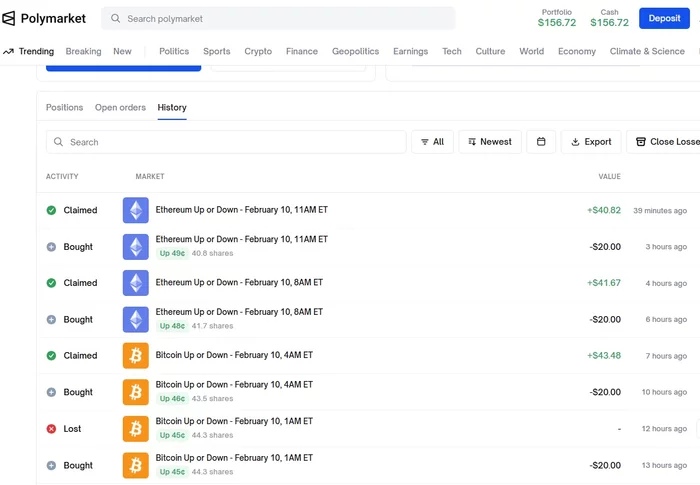Click the Export button label
This screenshot has height=485, width=700.
598,142
